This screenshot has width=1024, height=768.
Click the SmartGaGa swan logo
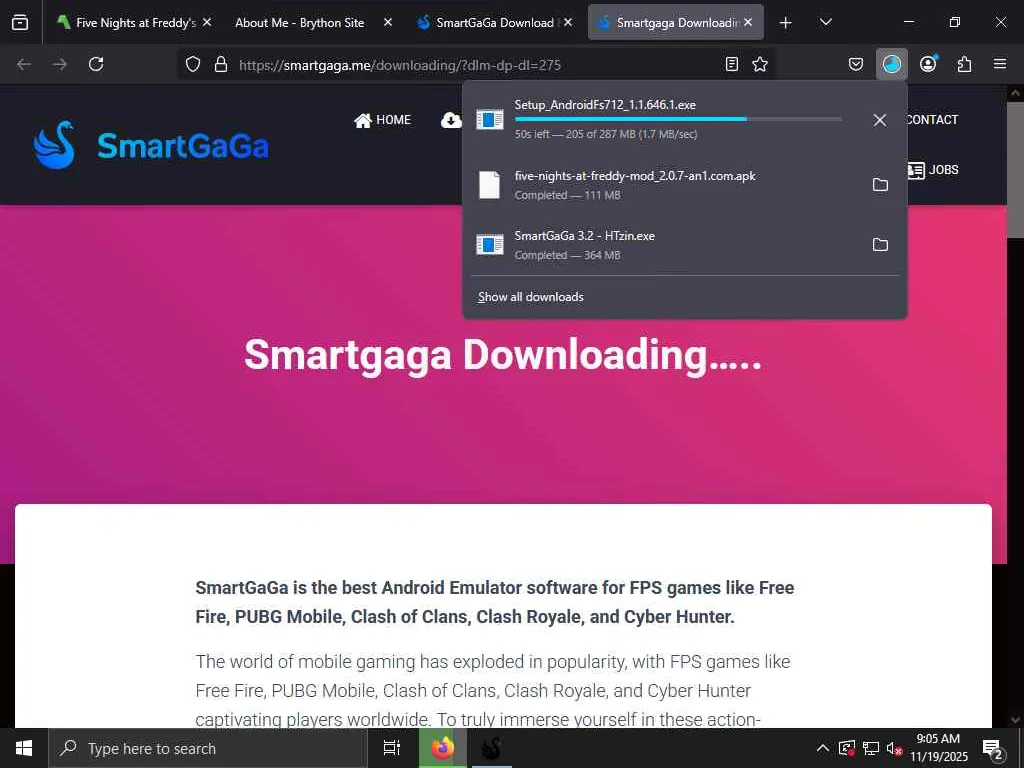[54, 145]
